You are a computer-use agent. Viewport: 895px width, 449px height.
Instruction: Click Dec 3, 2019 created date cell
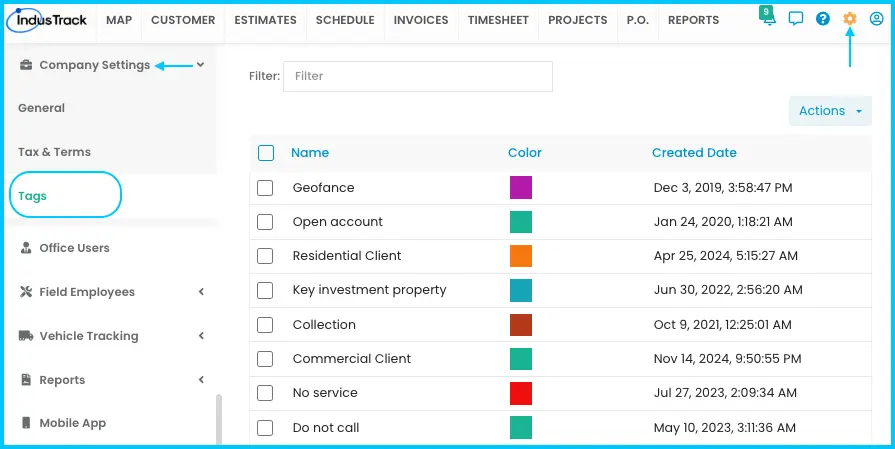click(x=723, y=188)
